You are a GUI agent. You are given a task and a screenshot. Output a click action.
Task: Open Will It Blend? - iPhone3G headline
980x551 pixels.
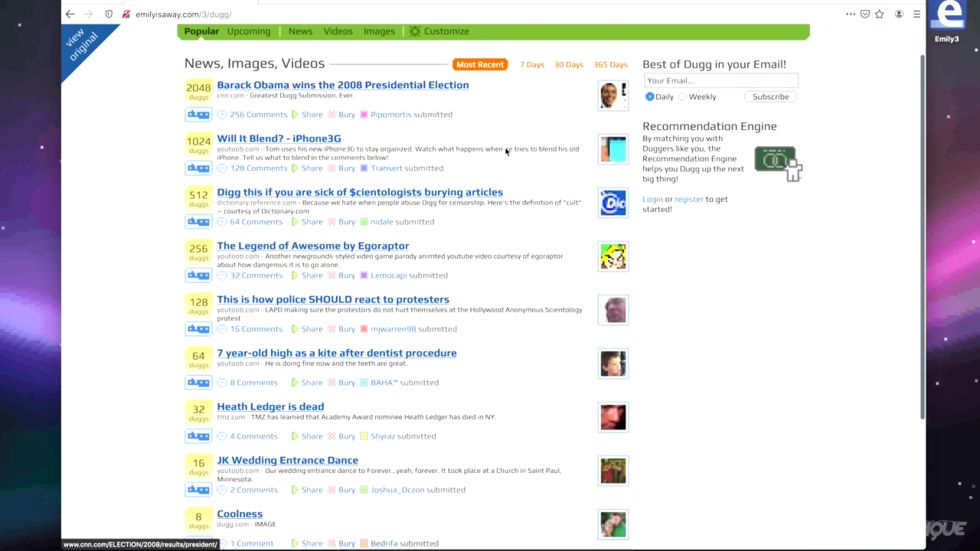coord(279,139)
